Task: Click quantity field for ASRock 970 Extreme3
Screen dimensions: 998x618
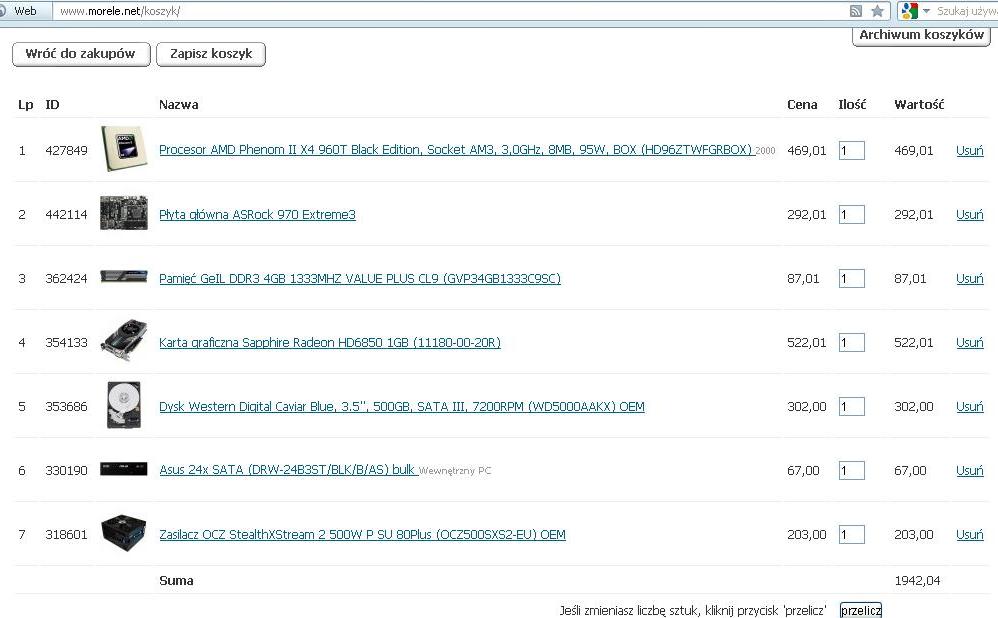Action: (x=852, y=214)
